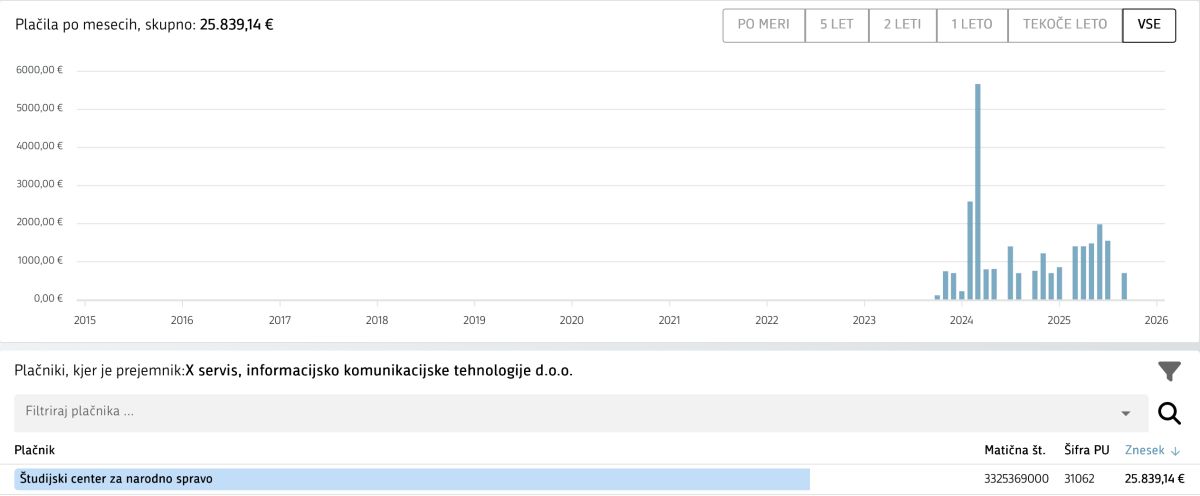Click the Znesek sort arrow
This screenshot has height=496, width=1200.
pos(1176,451)
